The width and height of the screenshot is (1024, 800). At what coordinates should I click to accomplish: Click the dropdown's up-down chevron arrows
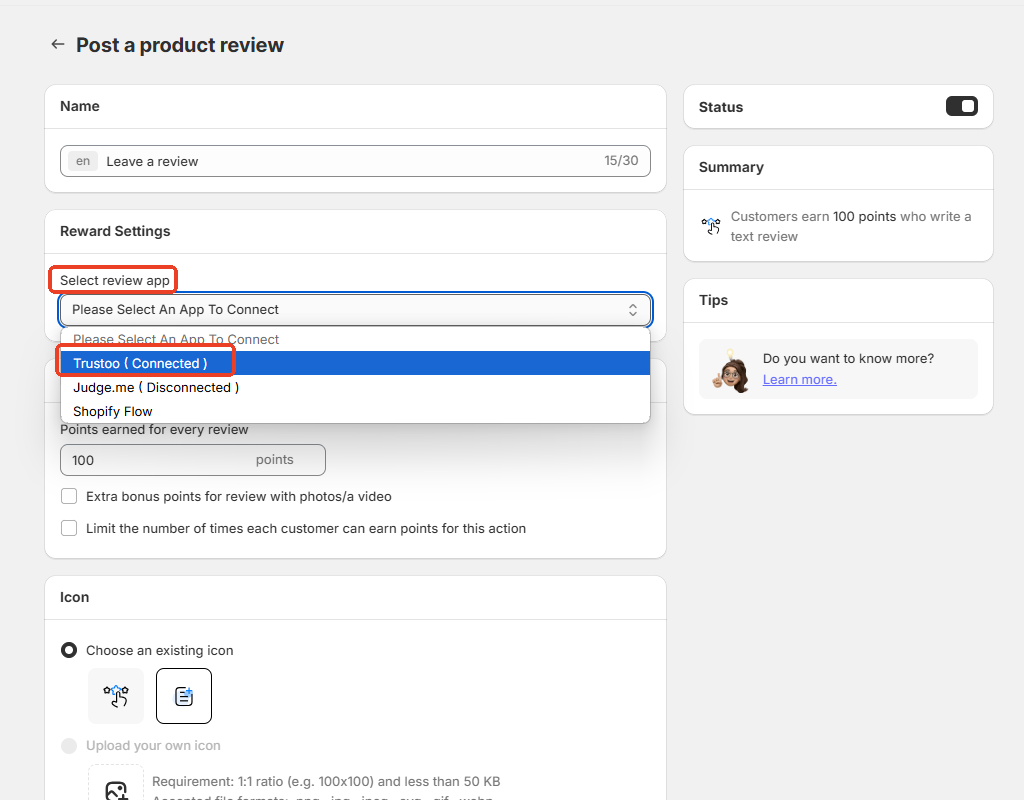coord(632,310)
